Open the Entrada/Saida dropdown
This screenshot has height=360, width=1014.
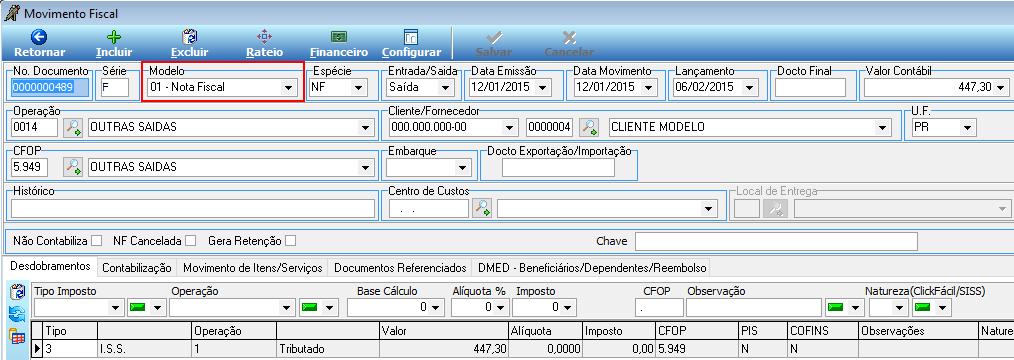(446, 87)
